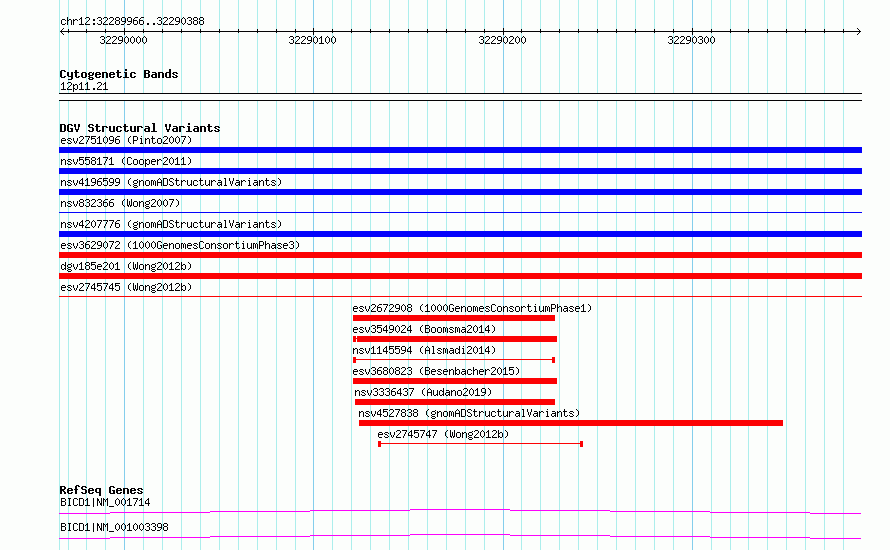The height and width of the screenshot is (550, 890).
Task: Click the esv2751096 (Pinto2007) label
Action: click(126, 140)
